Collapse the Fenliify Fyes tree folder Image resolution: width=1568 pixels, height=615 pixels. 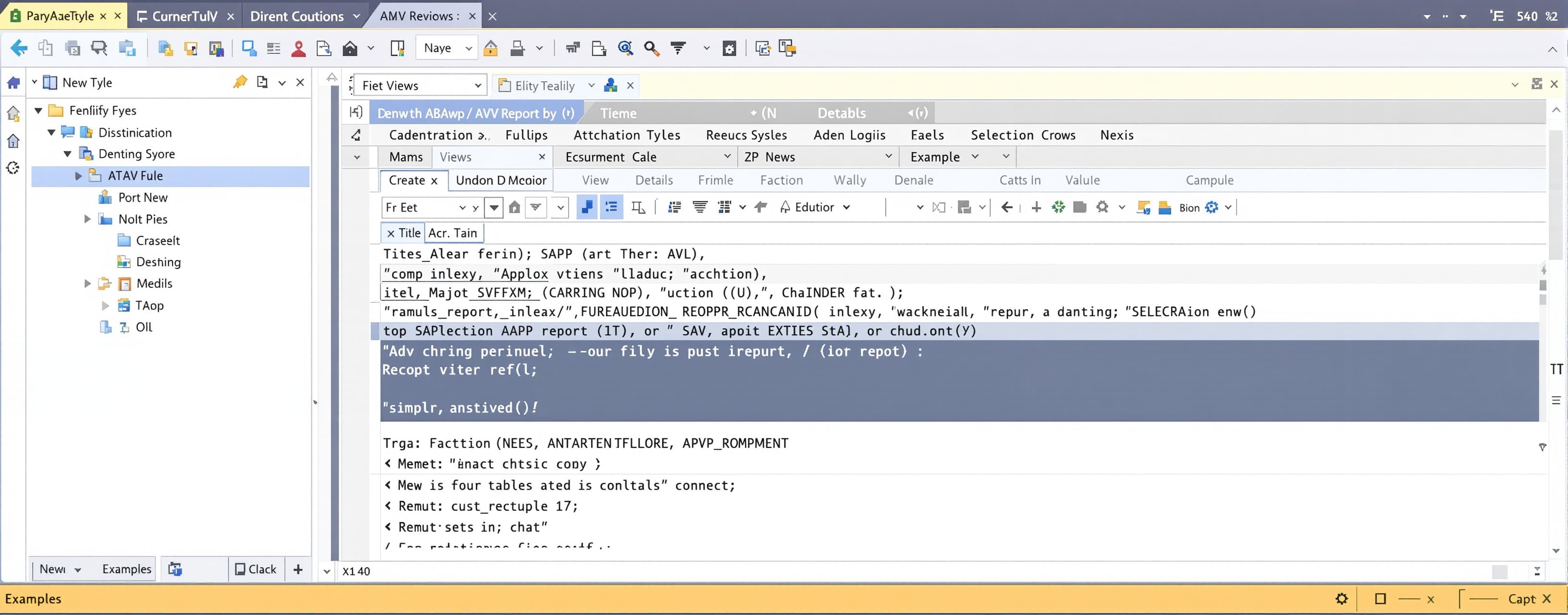38,110
